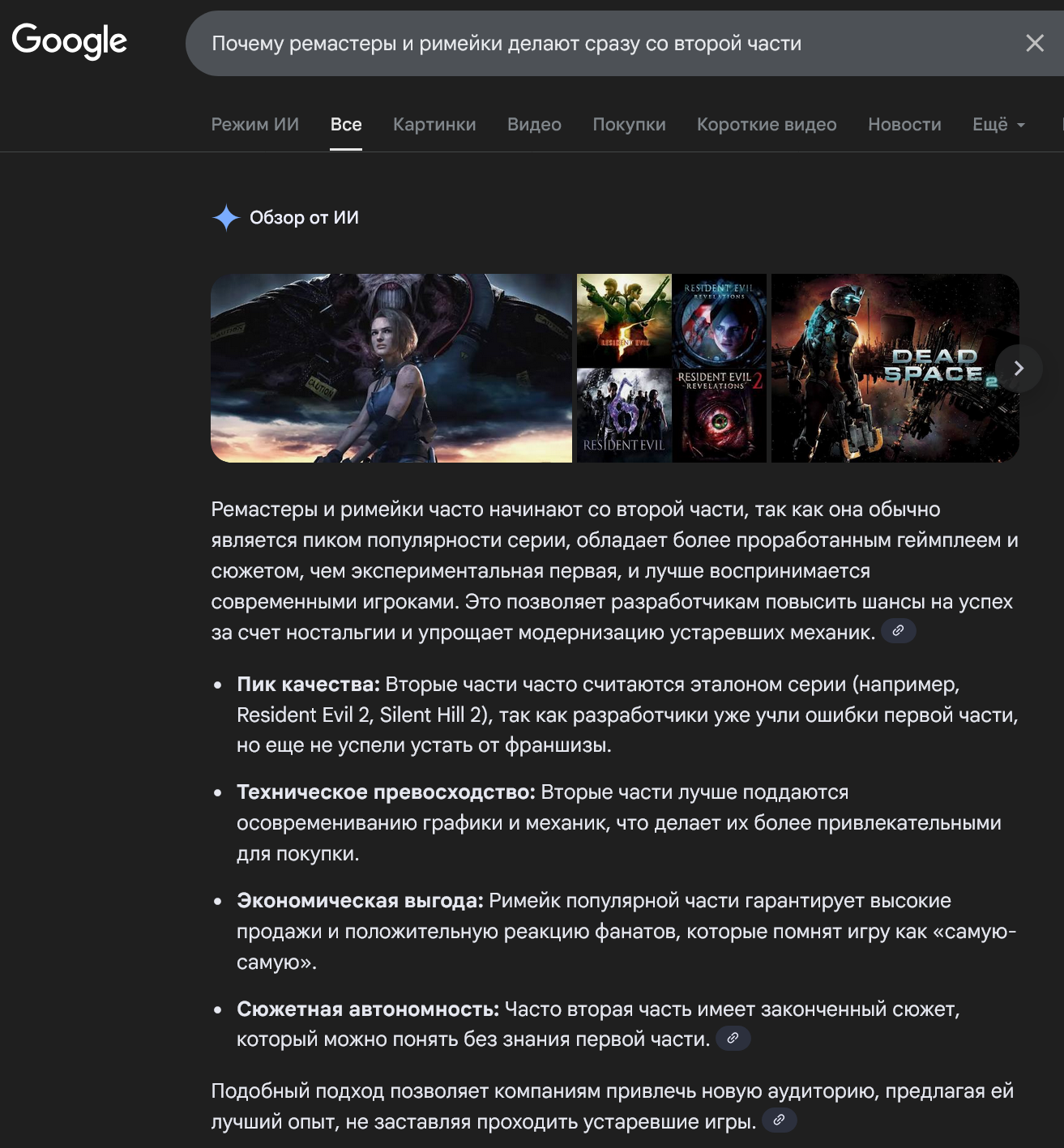Select the Все tab
Image resolution: width=1064 pixels, height=1148 pixels.
pos(346,124)
